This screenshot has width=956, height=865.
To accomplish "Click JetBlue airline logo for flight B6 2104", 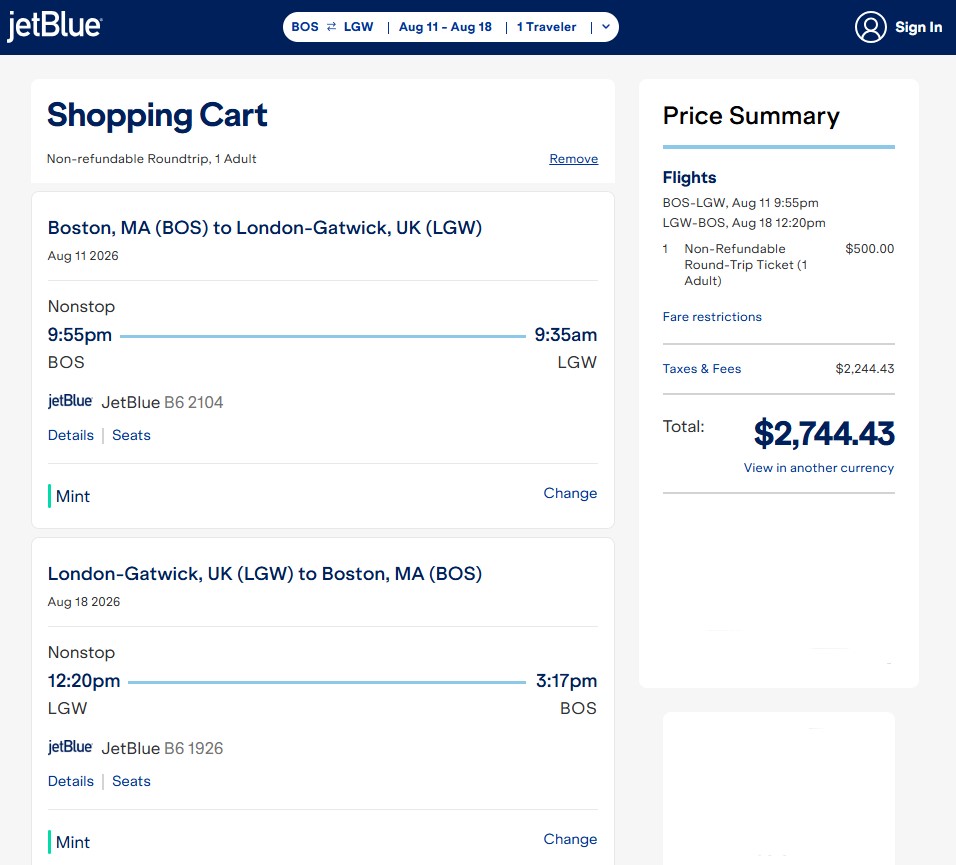I will [70, 402].
